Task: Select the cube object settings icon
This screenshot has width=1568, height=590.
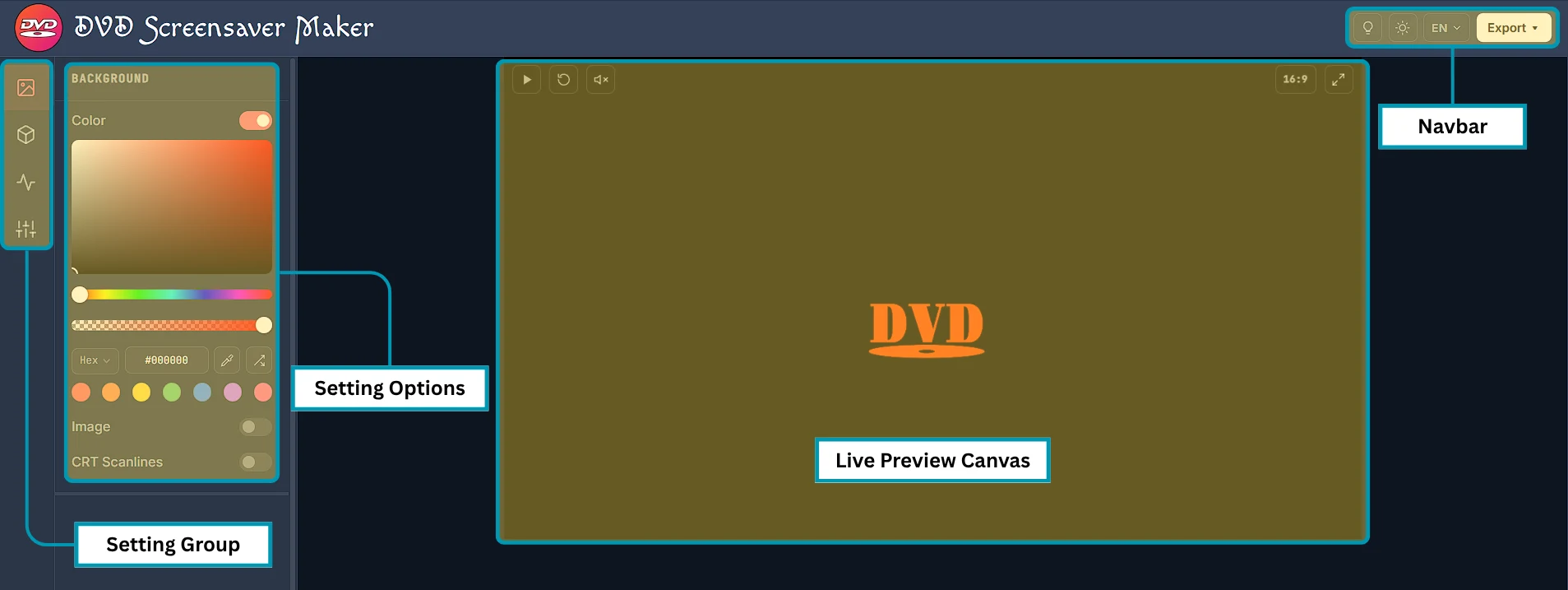Action: tap(26, 135)
